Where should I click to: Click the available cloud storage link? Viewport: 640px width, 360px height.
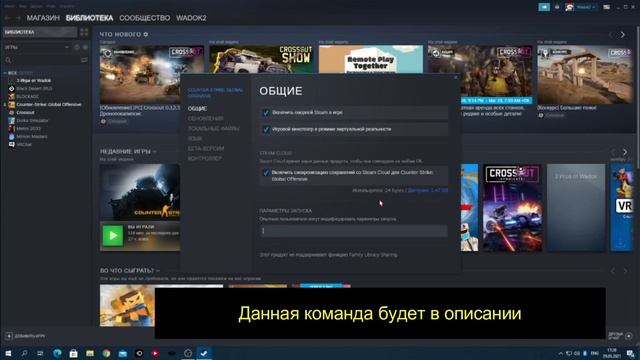428,190
